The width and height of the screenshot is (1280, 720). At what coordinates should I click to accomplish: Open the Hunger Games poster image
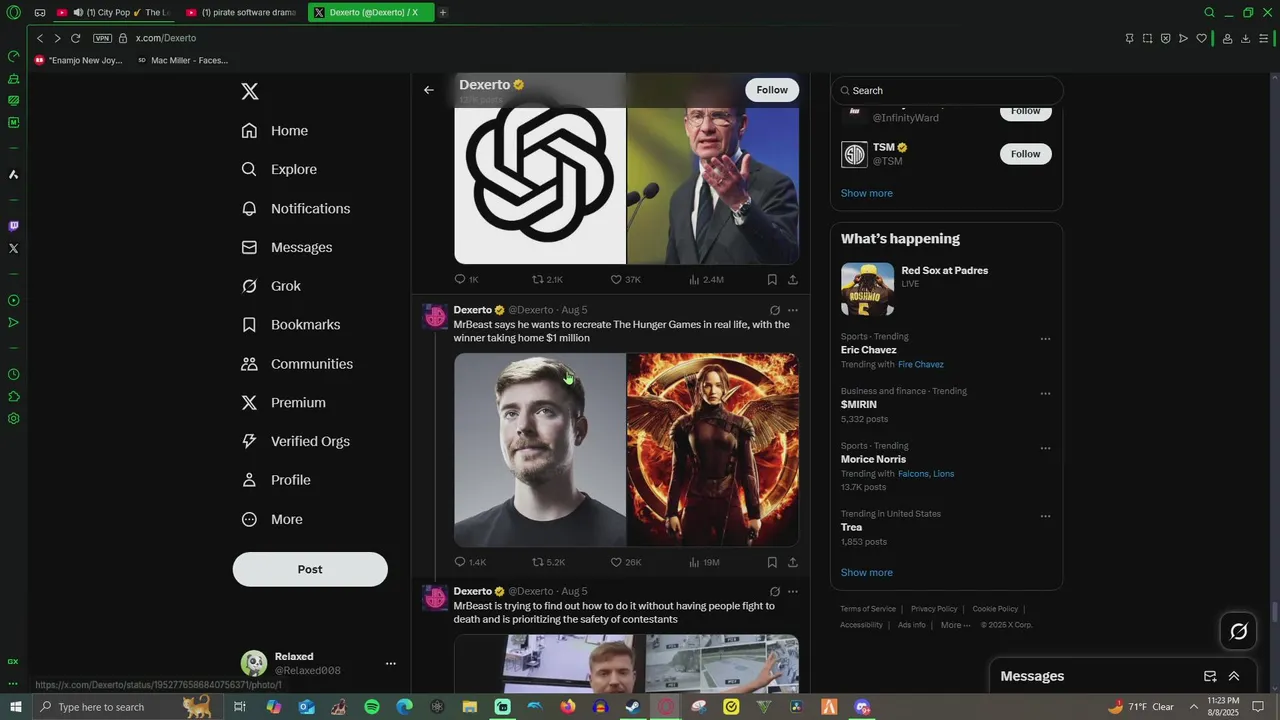tap(713, 450)
